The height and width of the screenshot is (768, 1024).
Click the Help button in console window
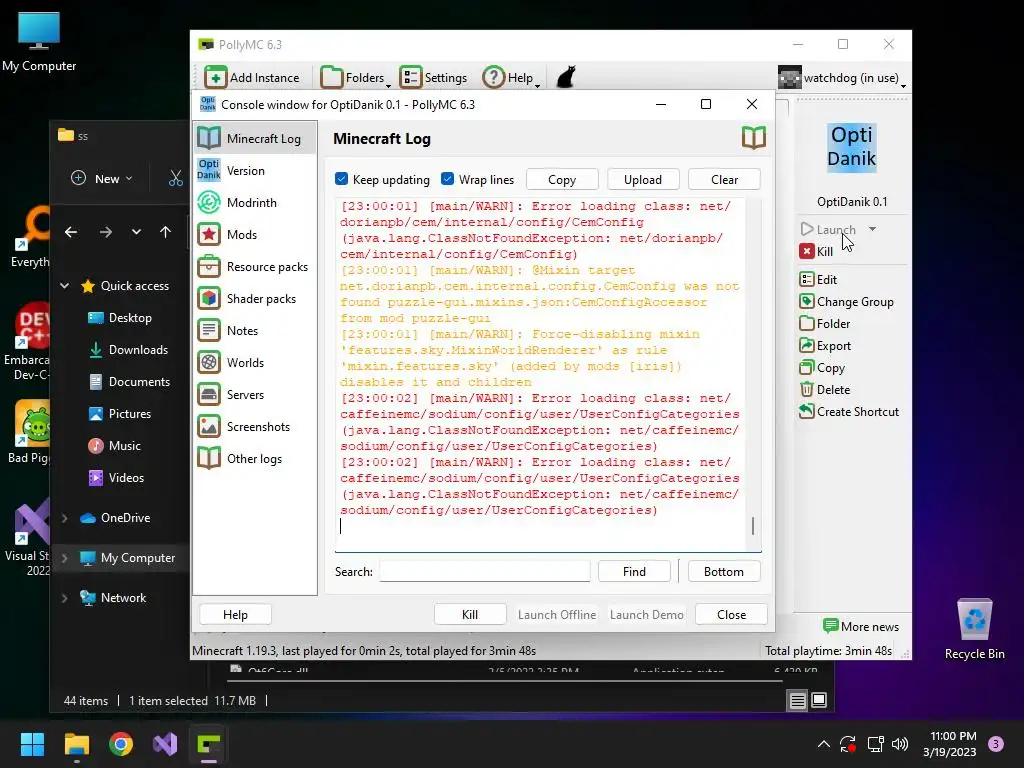coord(235,615)
